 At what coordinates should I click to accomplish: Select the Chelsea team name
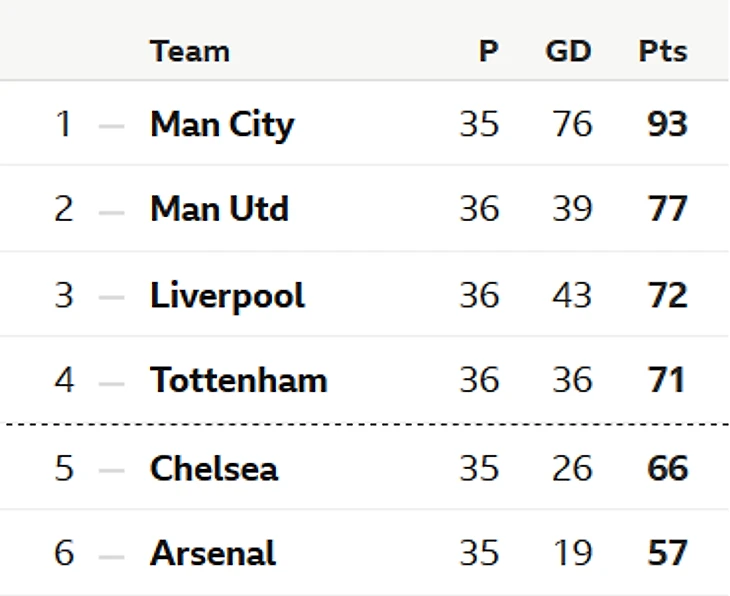(x=214, y=468)
